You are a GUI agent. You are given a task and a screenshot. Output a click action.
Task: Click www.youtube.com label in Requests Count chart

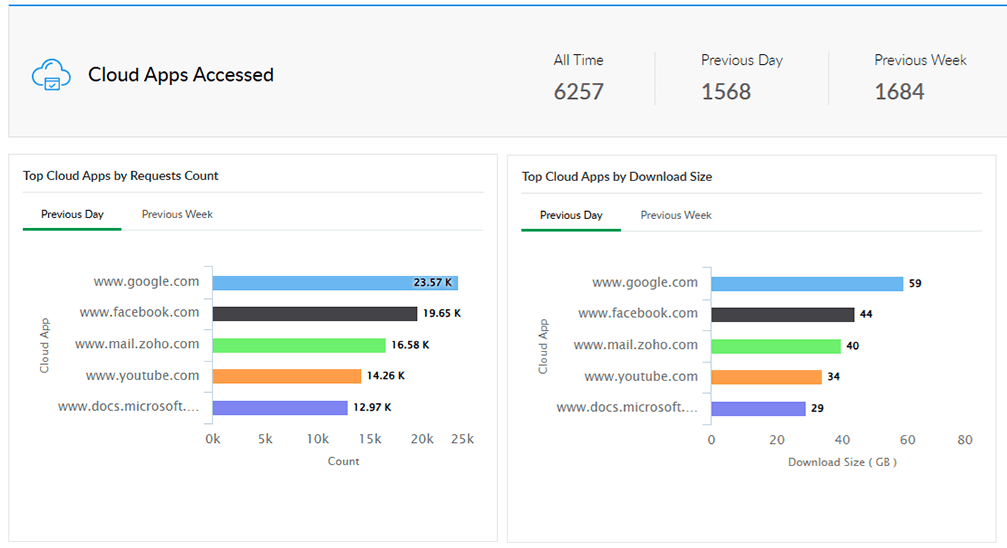click(x=143, y=375)
